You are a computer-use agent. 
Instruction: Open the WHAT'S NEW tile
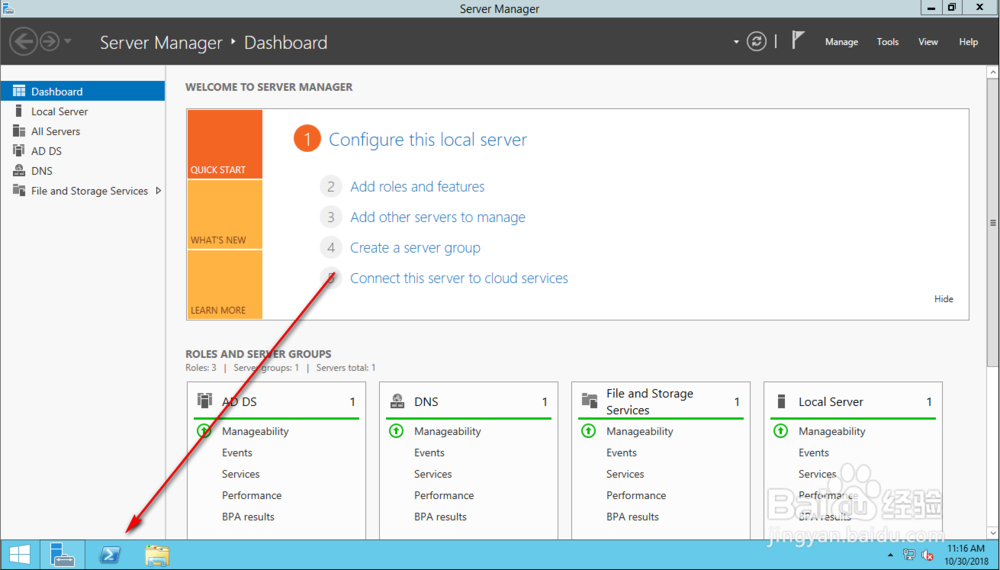[224, 214]
